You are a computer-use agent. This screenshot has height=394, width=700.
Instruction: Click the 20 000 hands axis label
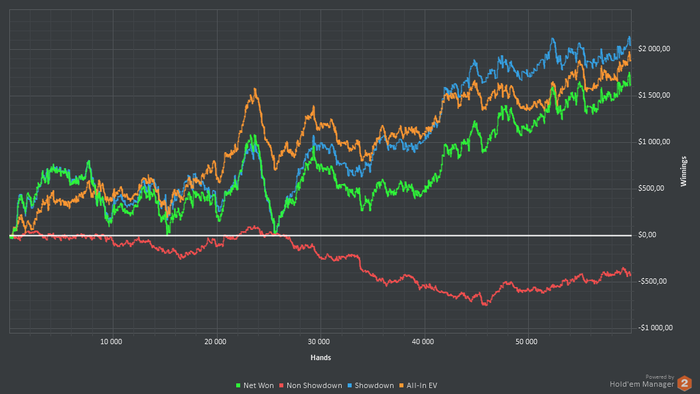click(x=215, y=342)
